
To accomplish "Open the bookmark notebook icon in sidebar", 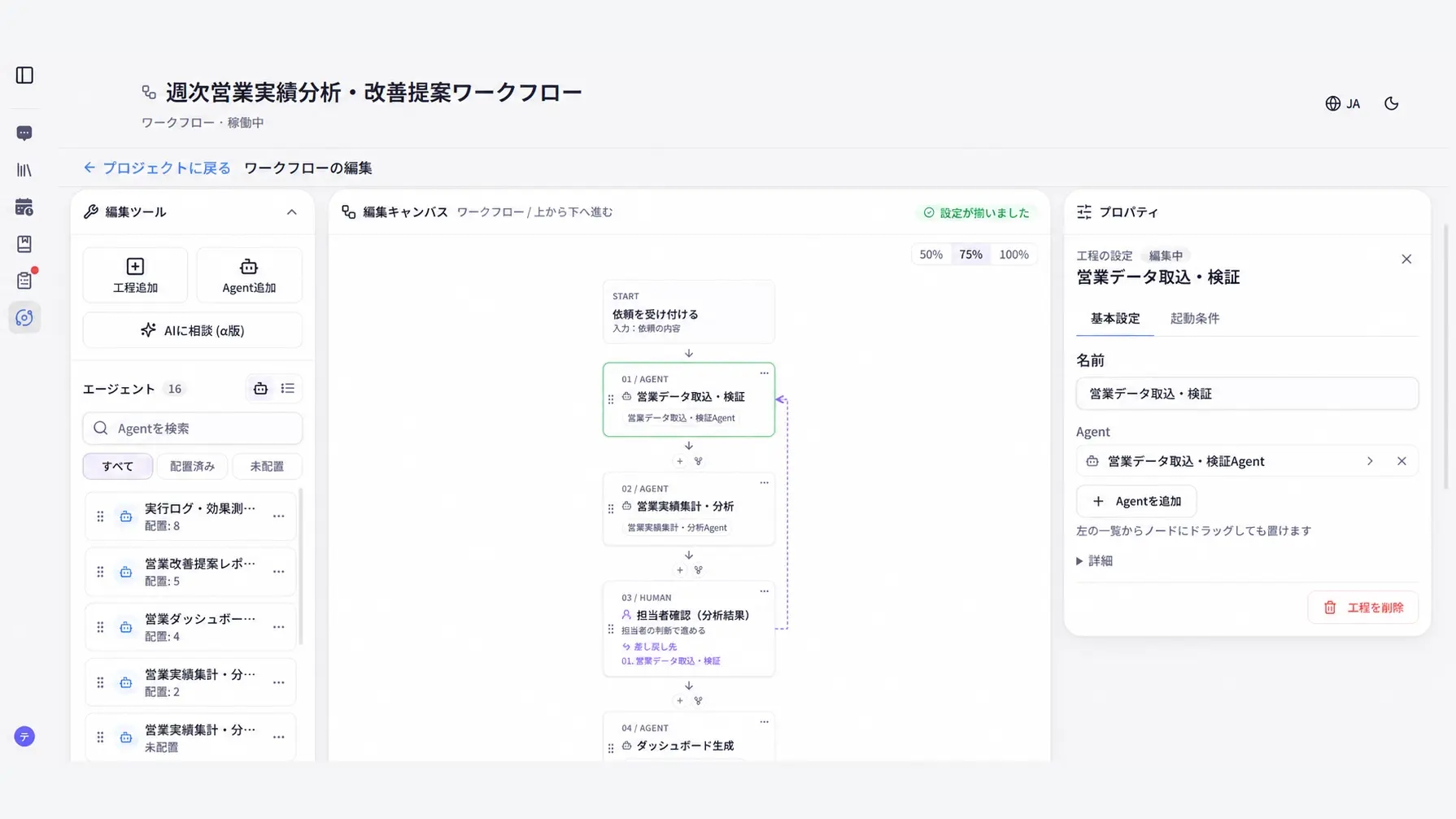I will (24, 244).
